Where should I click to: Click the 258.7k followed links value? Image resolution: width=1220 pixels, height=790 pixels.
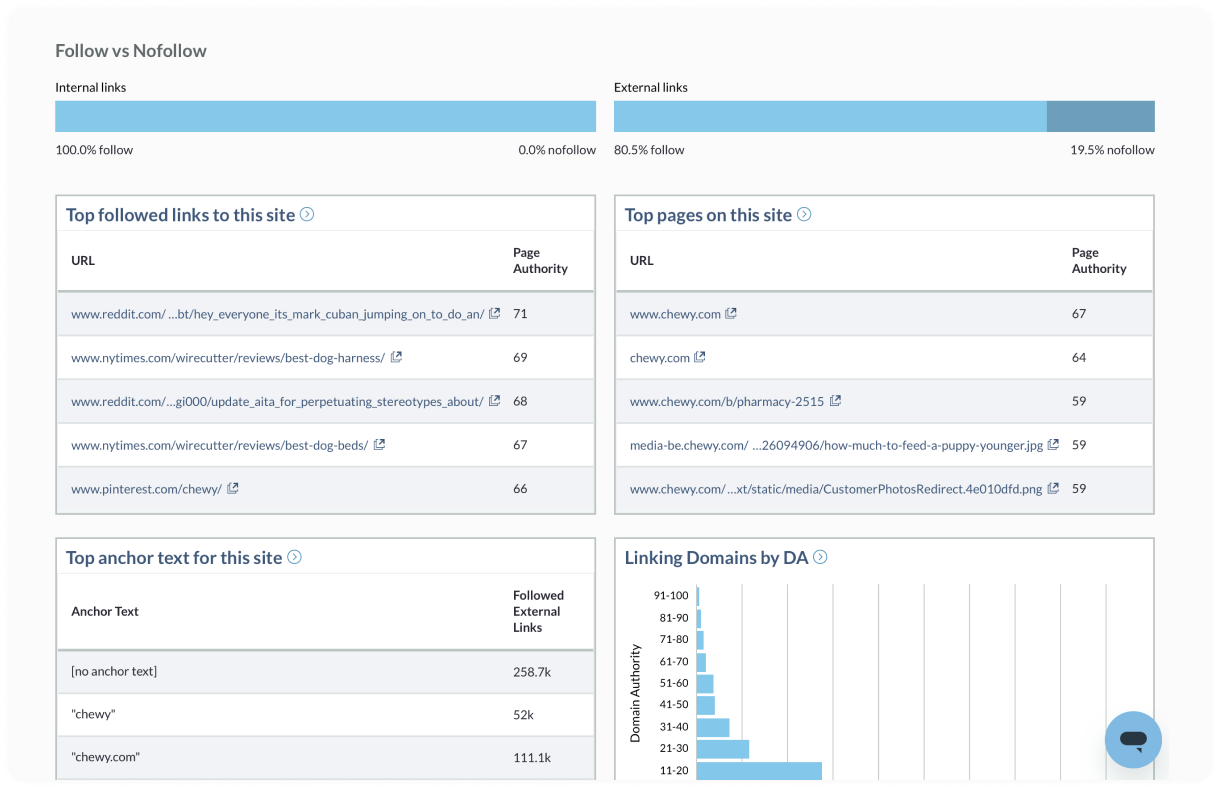tap(532, 672)
